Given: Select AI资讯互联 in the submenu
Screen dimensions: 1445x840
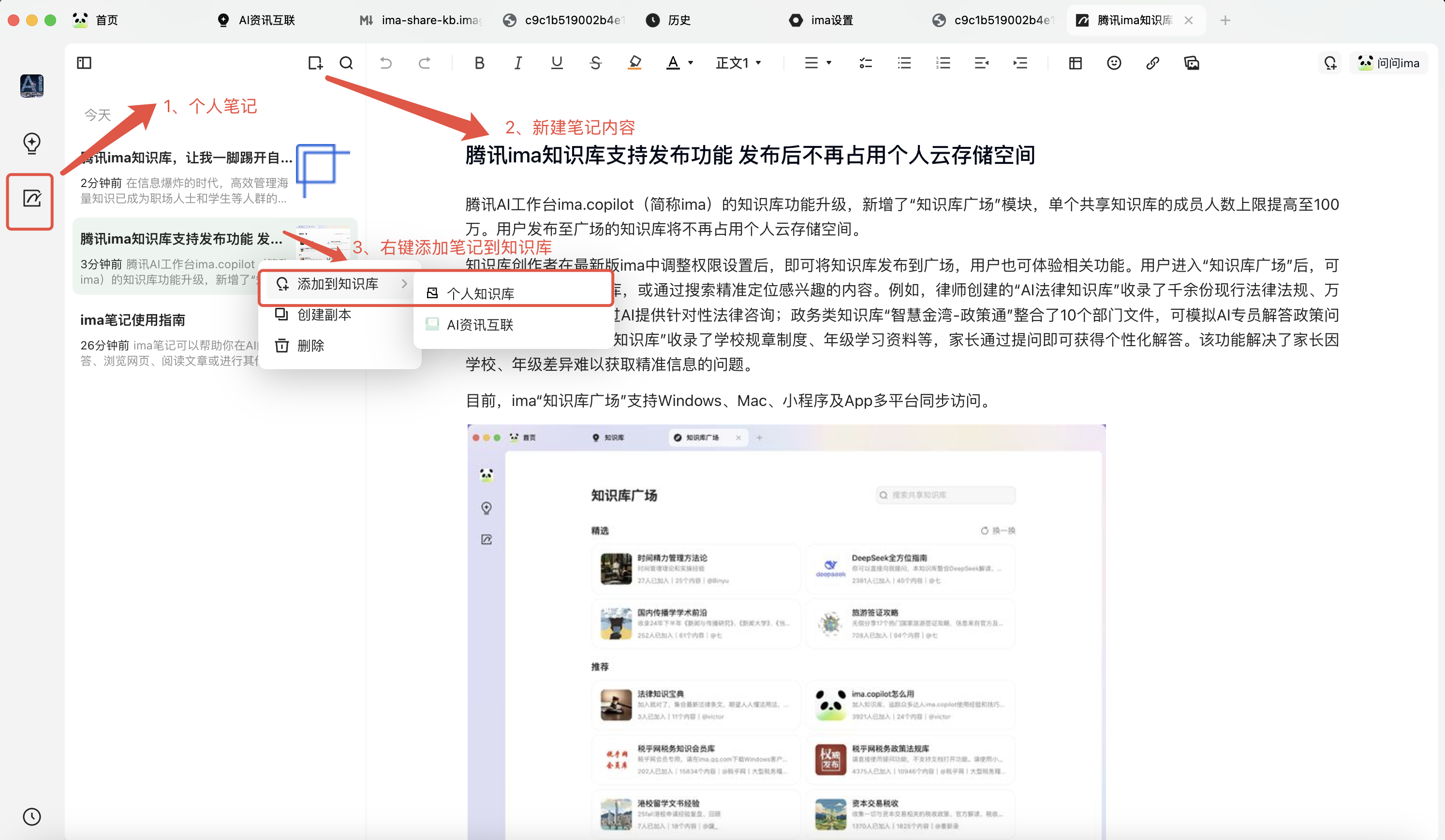Looking at the screenshot, I should 513,325.
